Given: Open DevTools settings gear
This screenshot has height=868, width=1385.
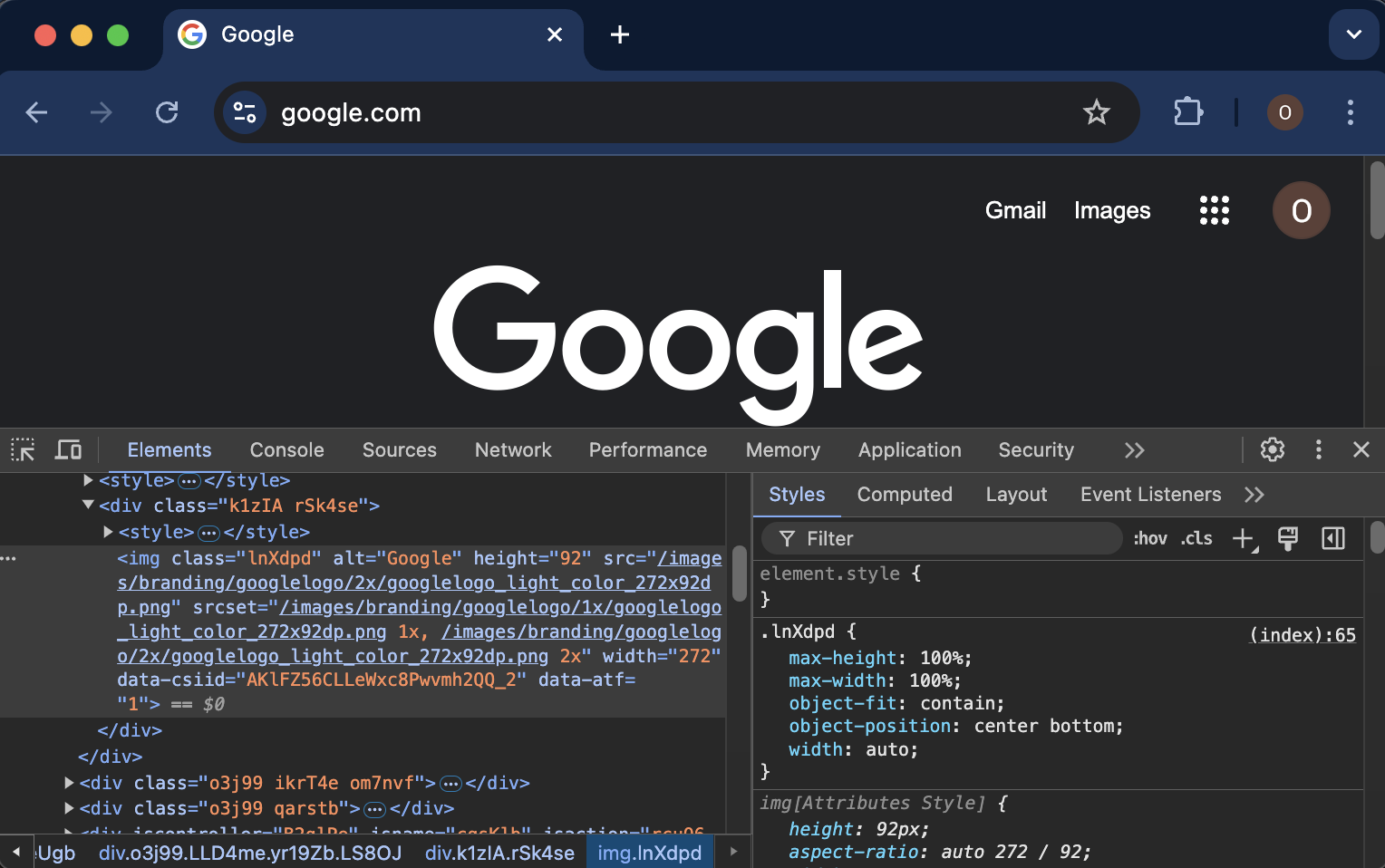Looking at the screenshot, I should coord(1272,450).
